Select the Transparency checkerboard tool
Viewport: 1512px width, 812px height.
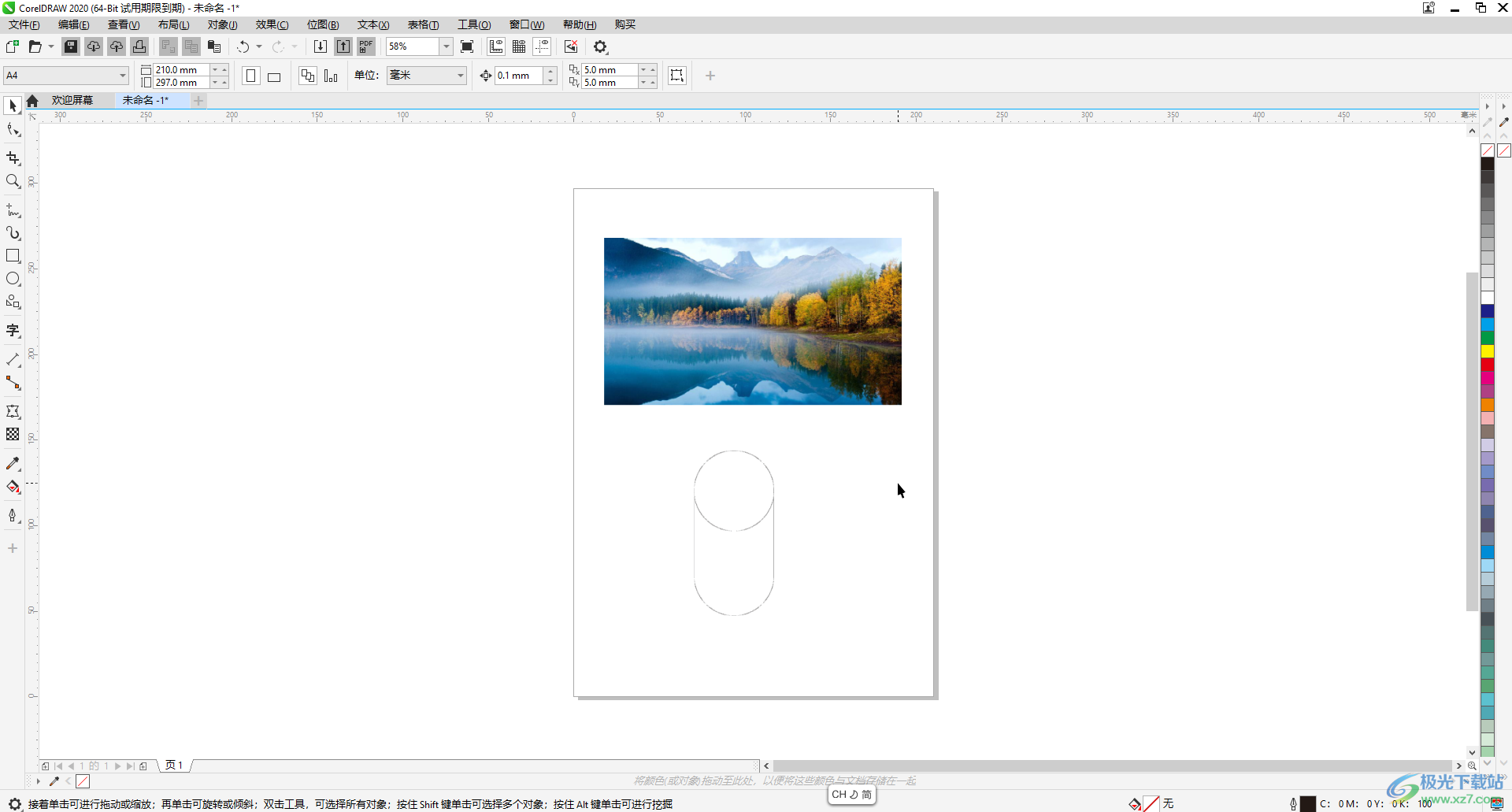click(13, 434)
